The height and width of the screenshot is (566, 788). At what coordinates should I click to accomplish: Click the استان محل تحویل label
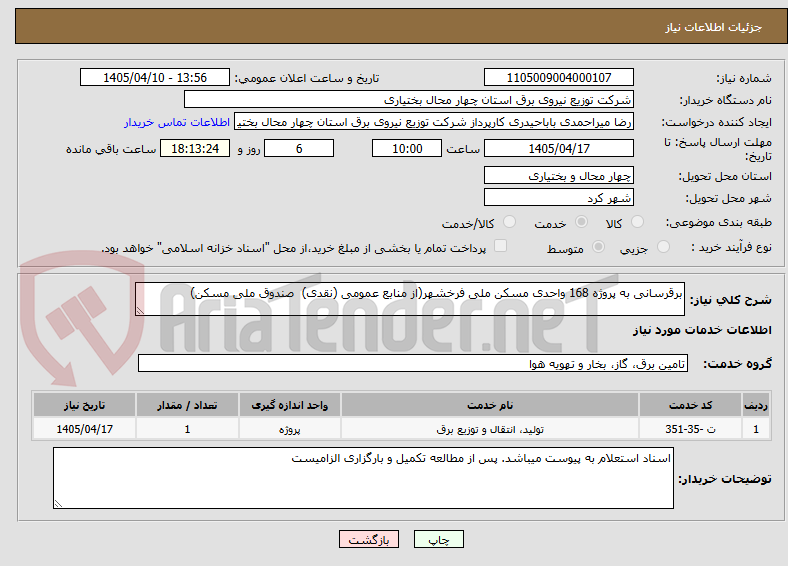coord(725,176)
